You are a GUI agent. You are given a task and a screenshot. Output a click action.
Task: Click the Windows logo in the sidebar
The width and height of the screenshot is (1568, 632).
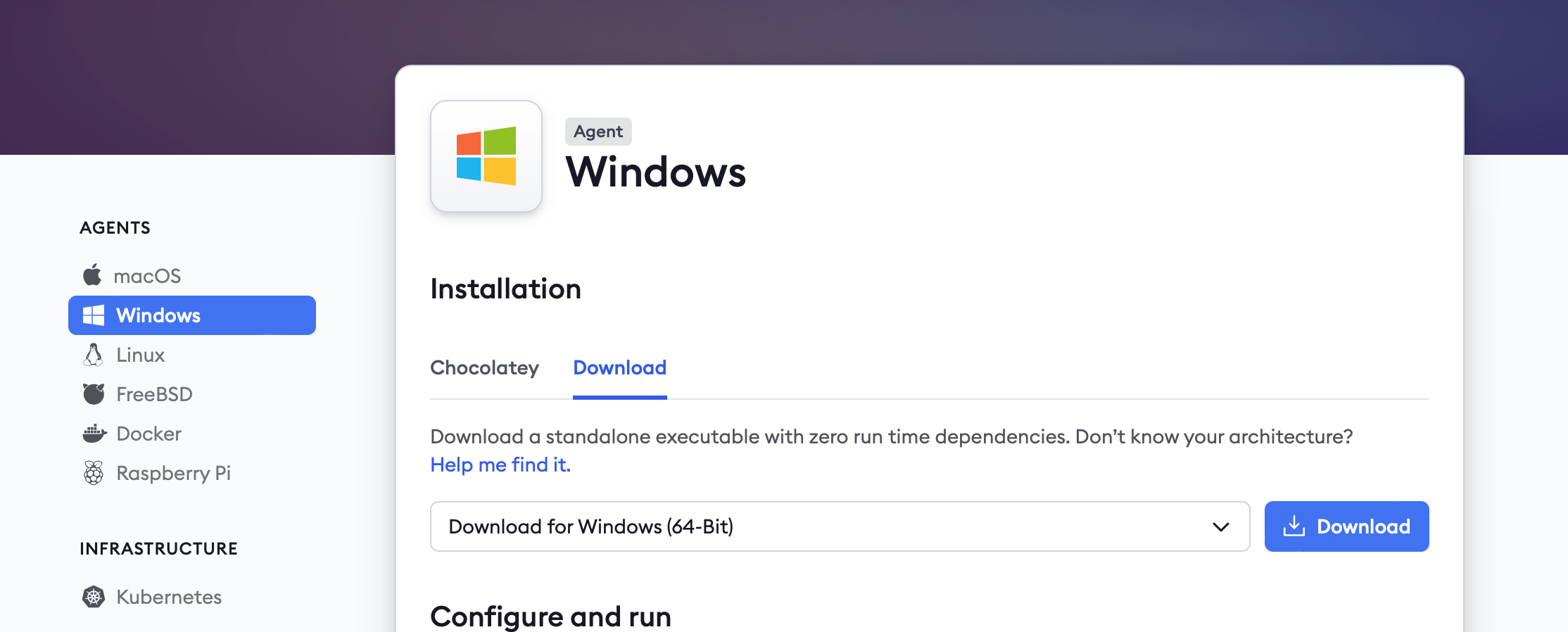click(94, 315)
